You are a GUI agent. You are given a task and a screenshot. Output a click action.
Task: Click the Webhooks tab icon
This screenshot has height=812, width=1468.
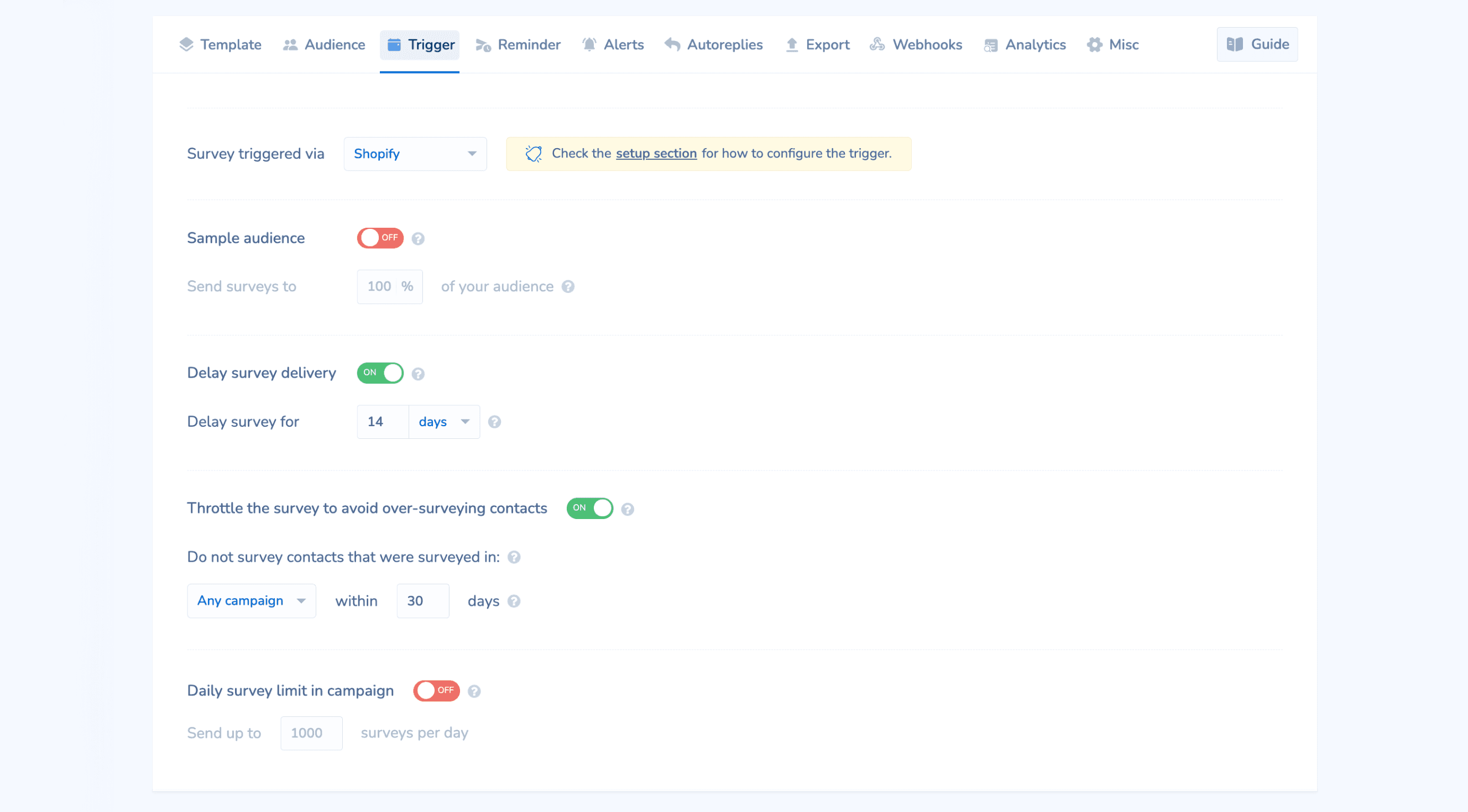pos(877,44)
